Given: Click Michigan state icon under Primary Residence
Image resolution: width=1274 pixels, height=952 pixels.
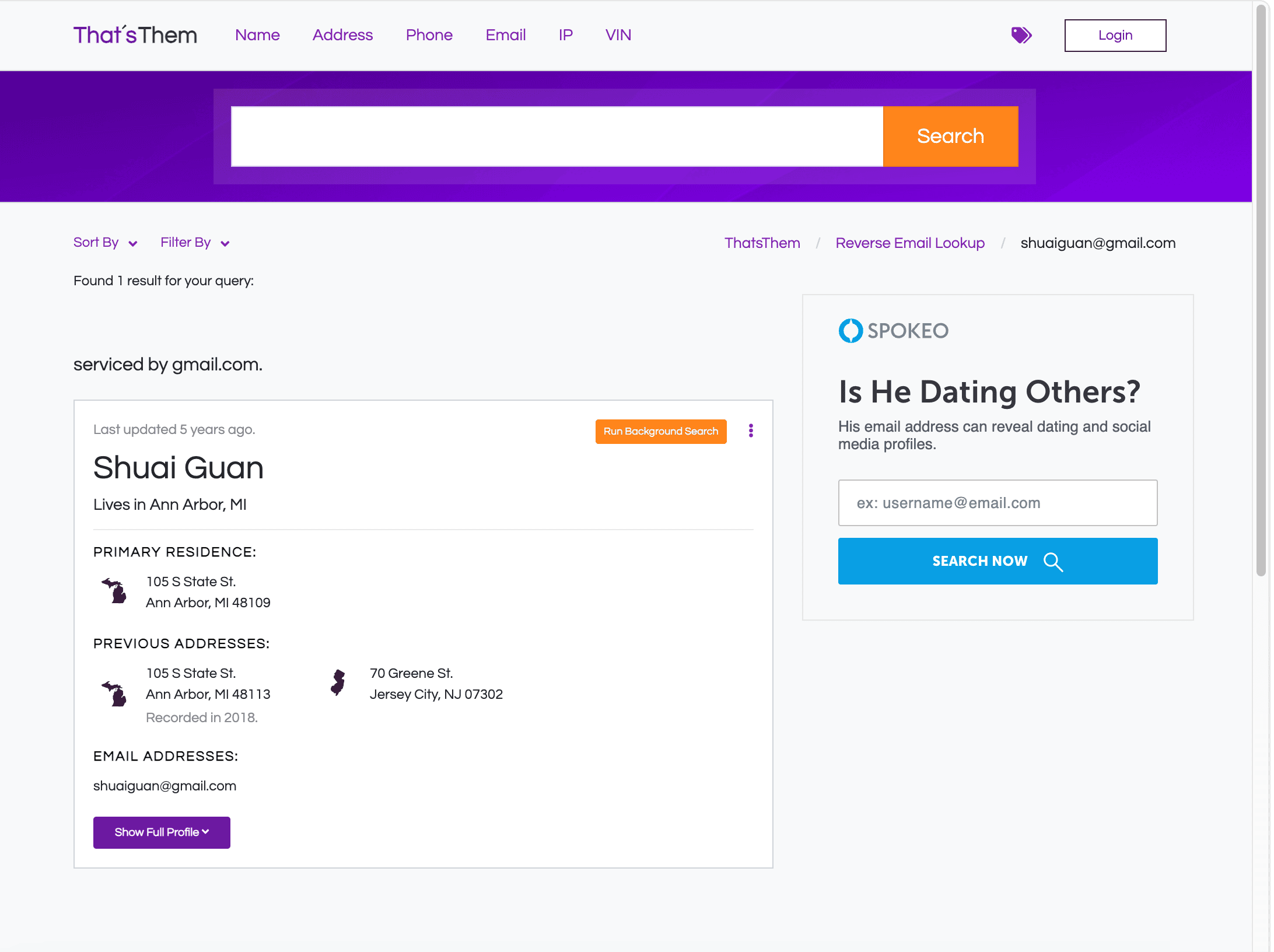Looking at the screenshot, I should pyautogui.click(x=114, y=591).
